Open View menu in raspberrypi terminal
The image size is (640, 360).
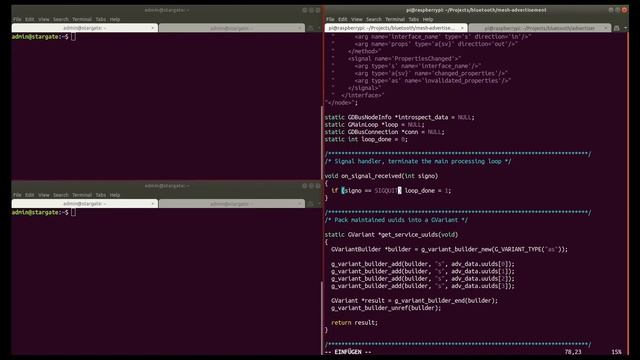click(357, 19)
